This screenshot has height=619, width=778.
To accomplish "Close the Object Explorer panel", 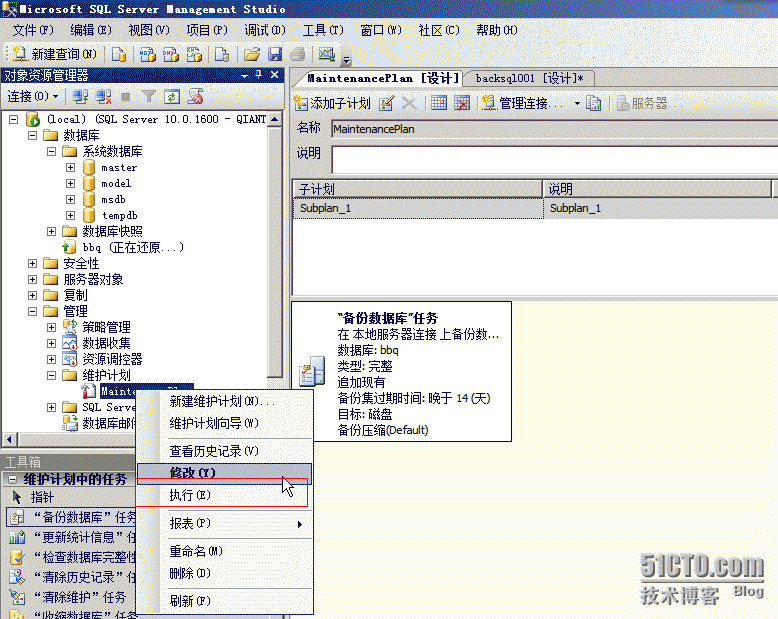I will pos(274,74).
